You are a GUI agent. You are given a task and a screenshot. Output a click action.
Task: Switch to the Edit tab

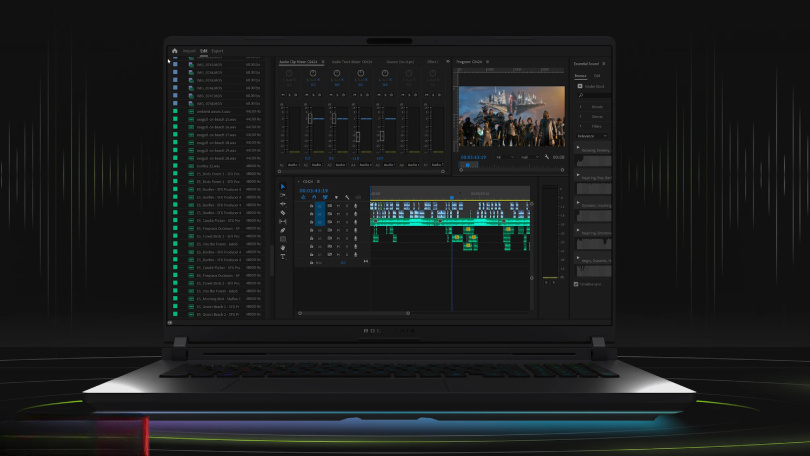(204, 51)
